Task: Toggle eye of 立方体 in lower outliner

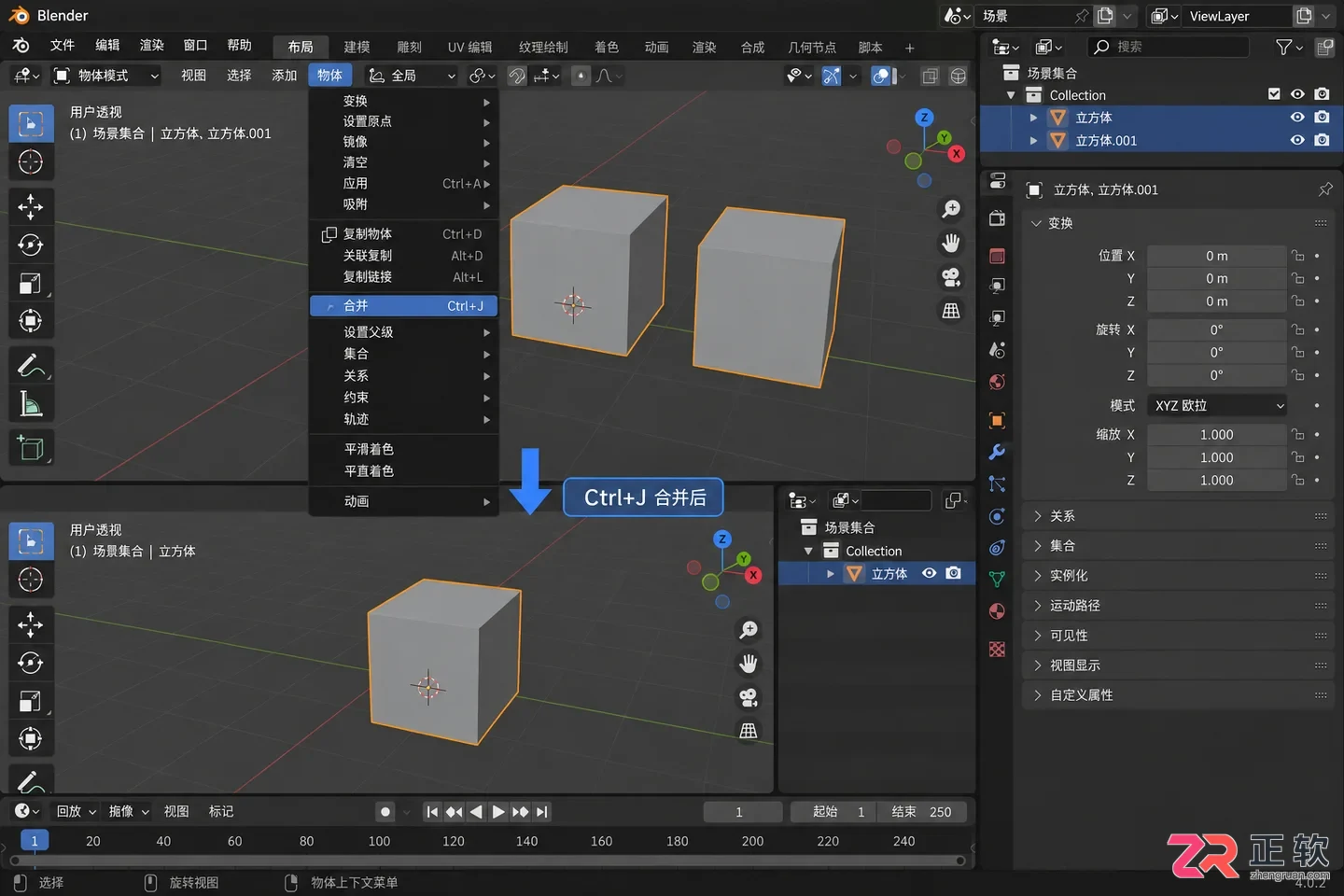Action: pyautogui.click(x=929, y=573)
